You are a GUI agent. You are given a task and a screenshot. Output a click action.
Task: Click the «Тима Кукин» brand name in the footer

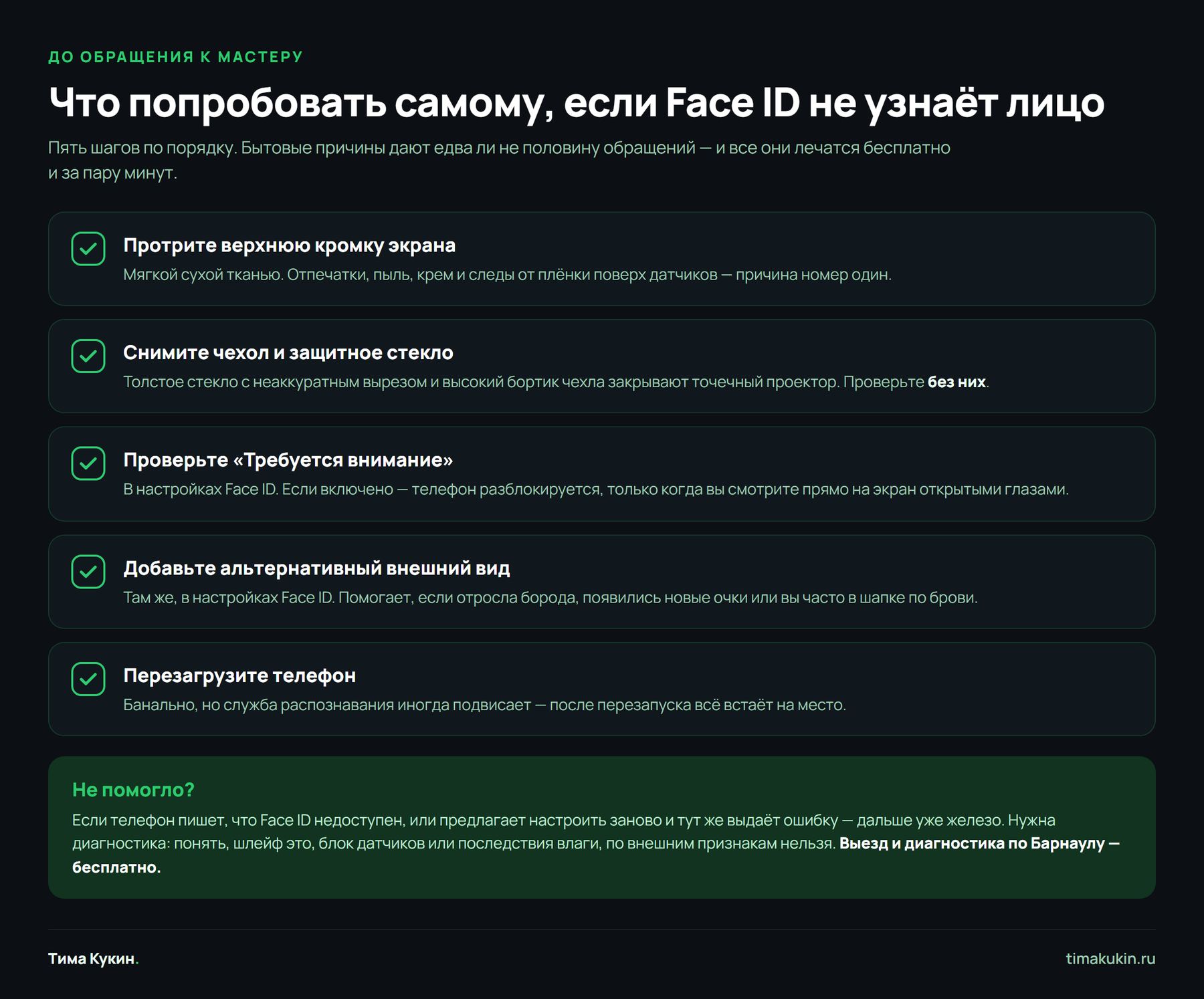point(93,959)
